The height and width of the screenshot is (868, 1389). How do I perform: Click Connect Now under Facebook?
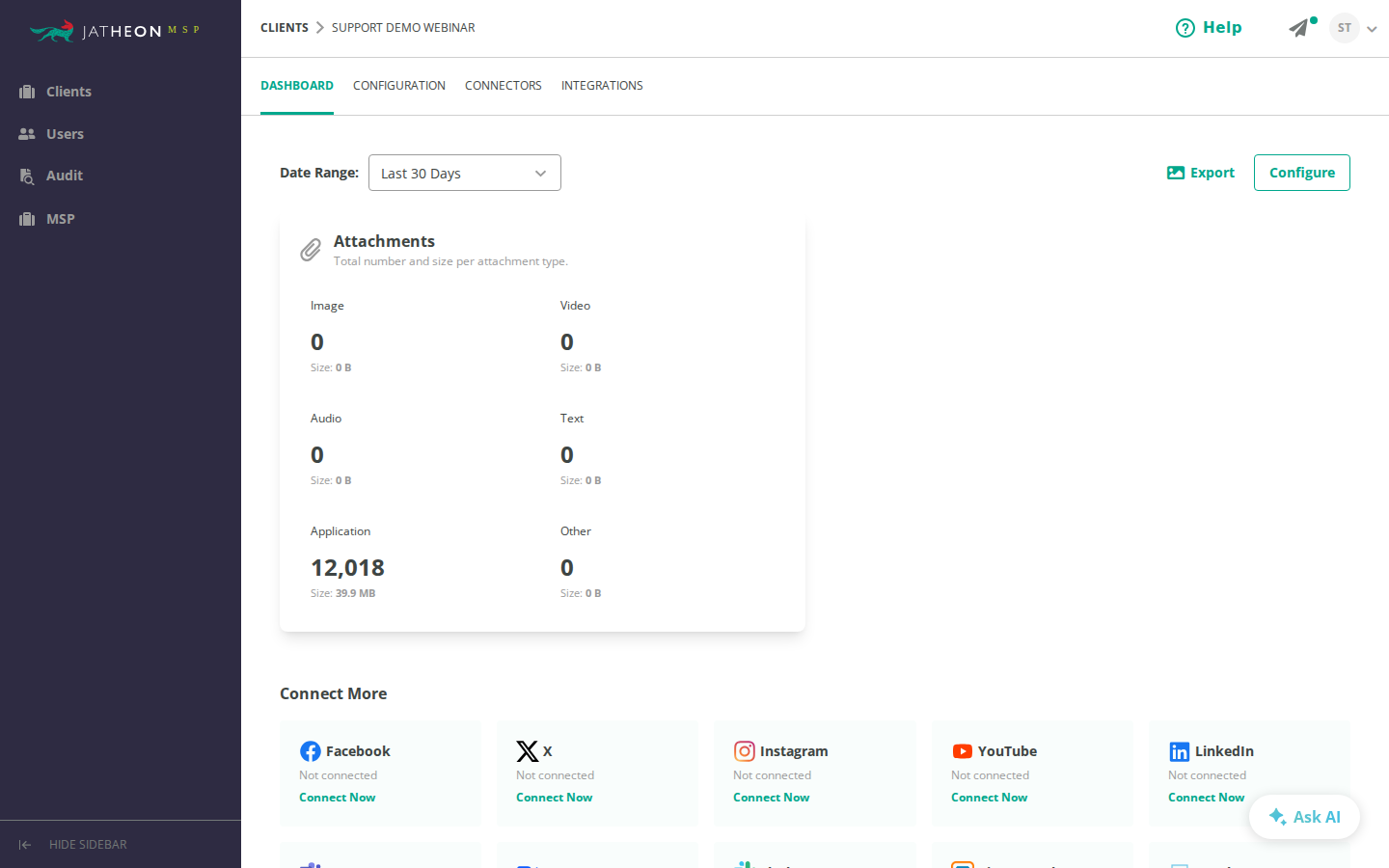point(338,798)
